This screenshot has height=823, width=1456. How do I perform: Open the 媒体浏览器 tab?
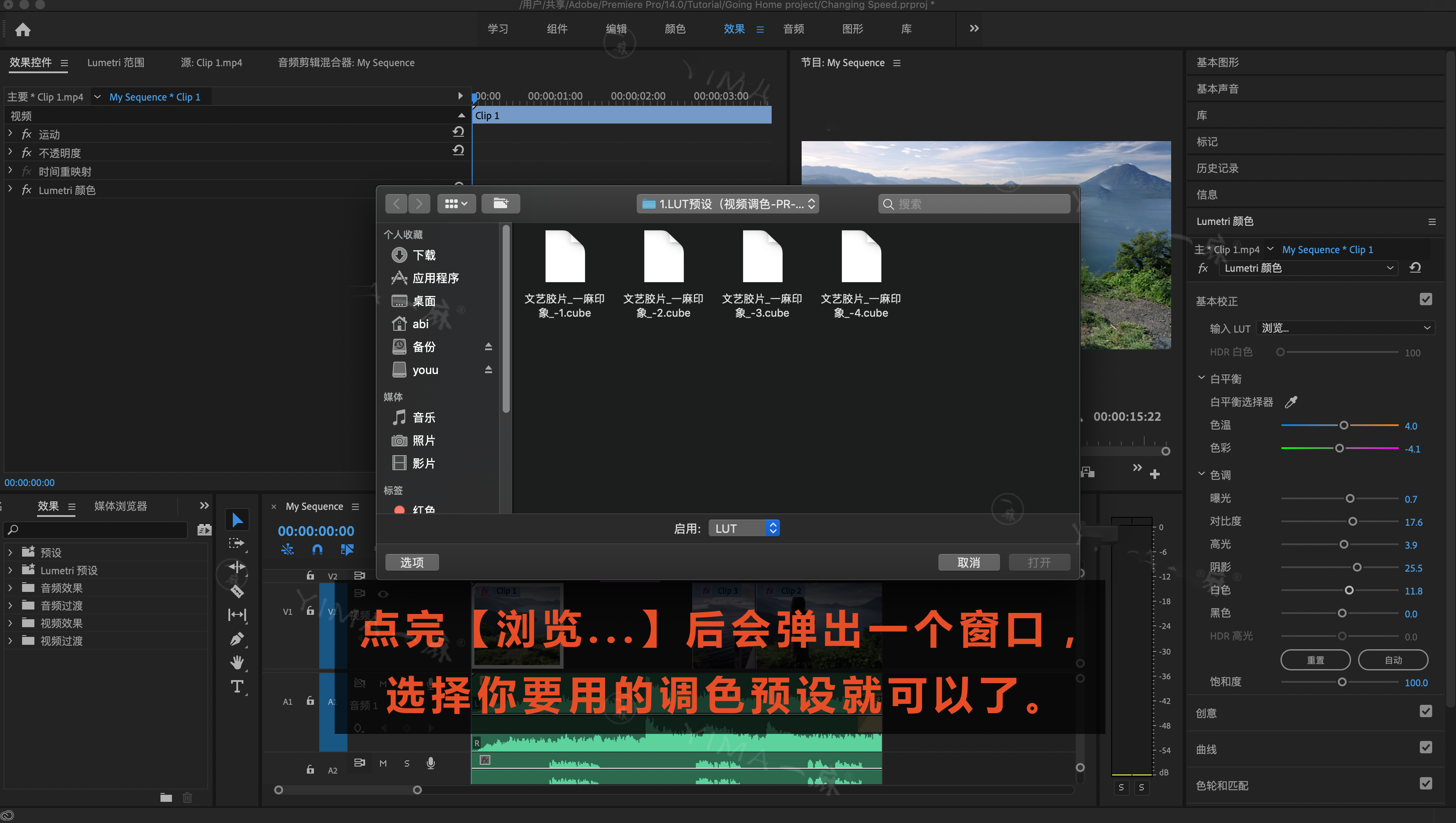coord(120,506)
